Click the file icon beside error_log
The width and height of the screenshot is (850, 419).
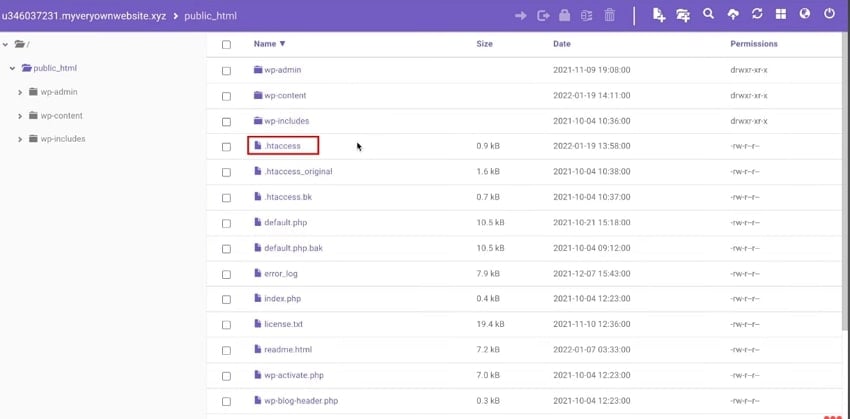[x=258, y=273]
